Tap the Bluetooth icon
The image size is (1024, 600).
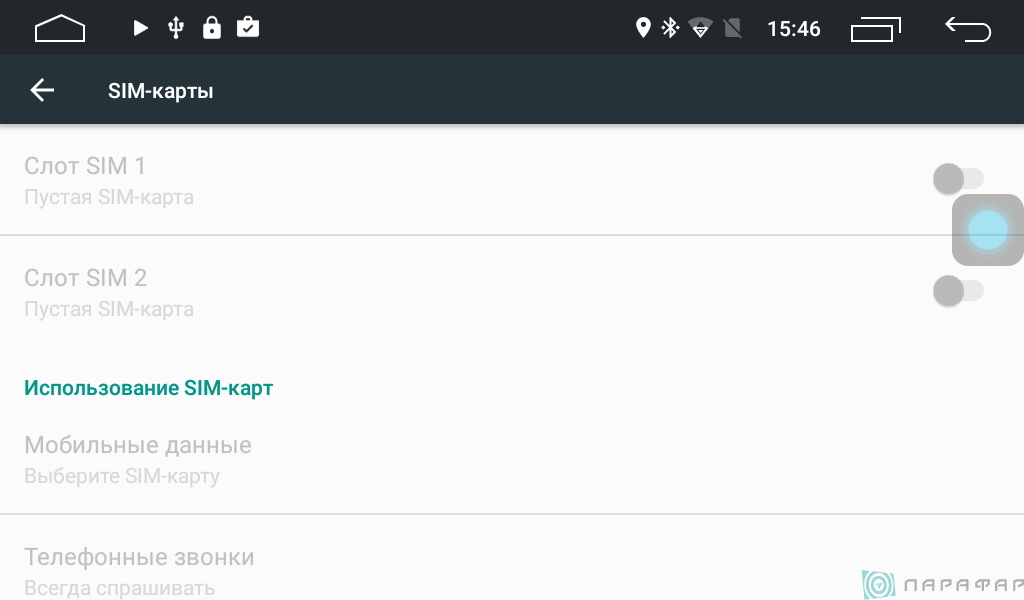coord(671,28)
